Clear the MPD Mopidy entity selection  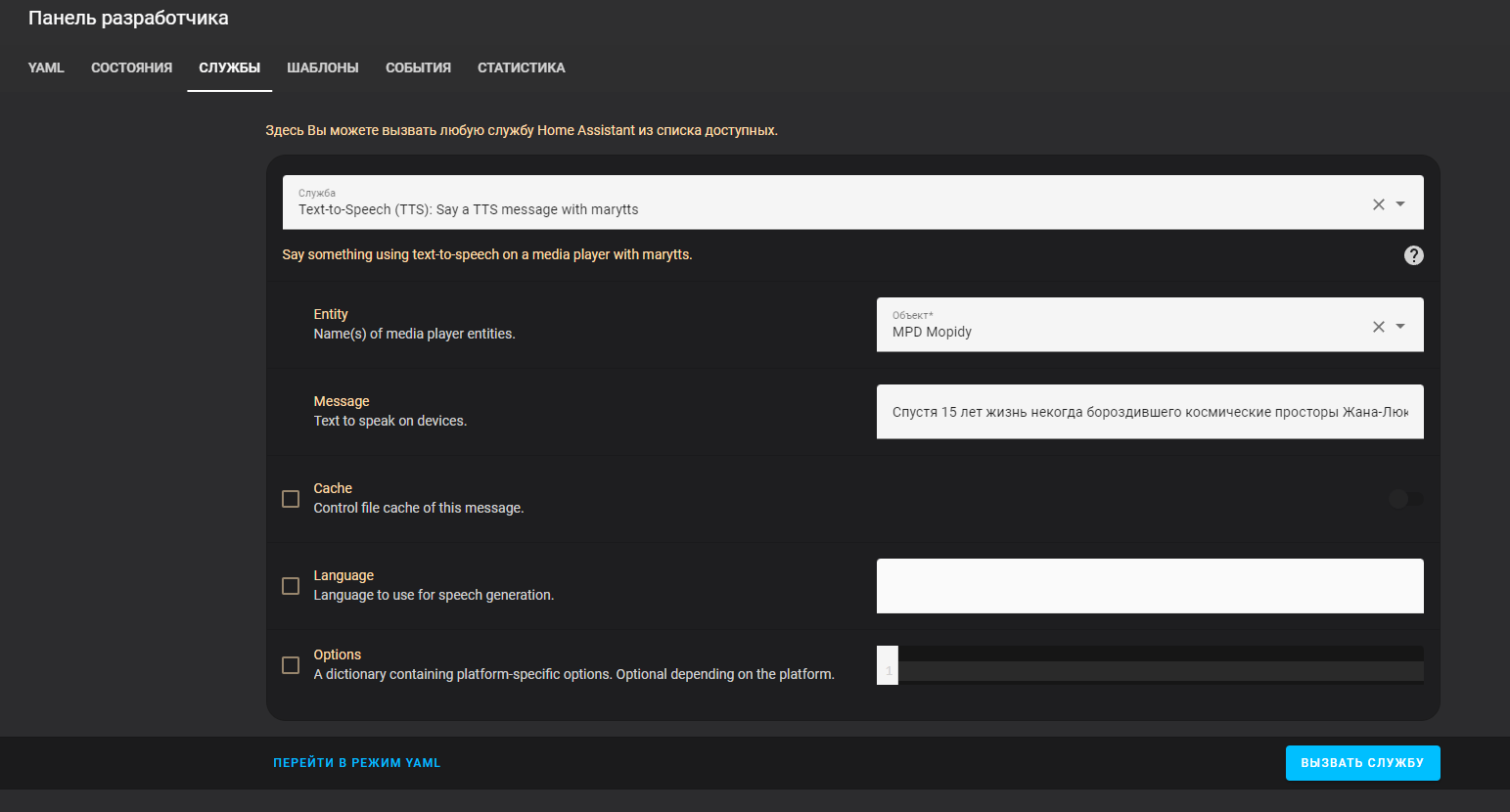click(x=1378, y=327)
